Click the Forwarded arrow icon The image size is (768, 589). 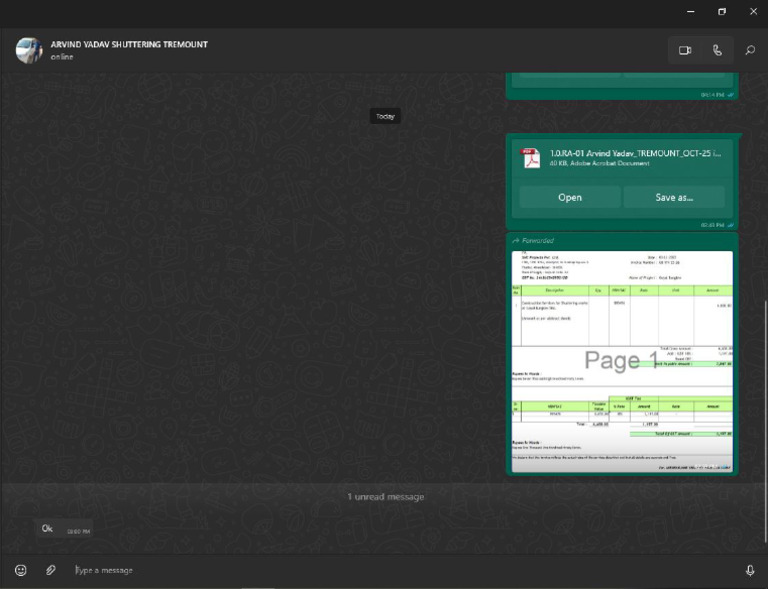[x=515, y=240]
